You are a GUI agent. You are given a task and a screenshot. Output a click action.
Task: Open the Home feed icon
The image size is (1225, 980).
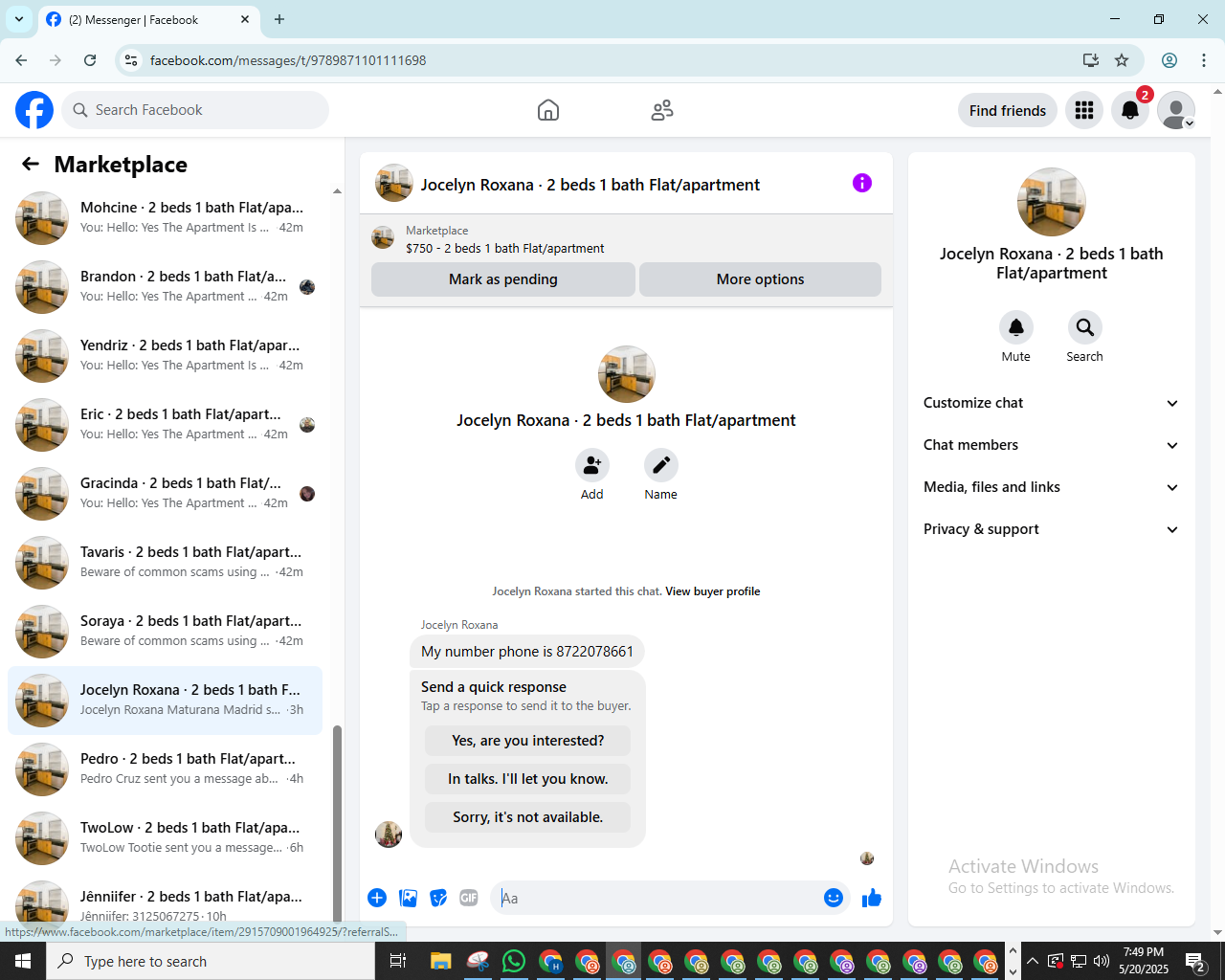click(x=548, y=110)
